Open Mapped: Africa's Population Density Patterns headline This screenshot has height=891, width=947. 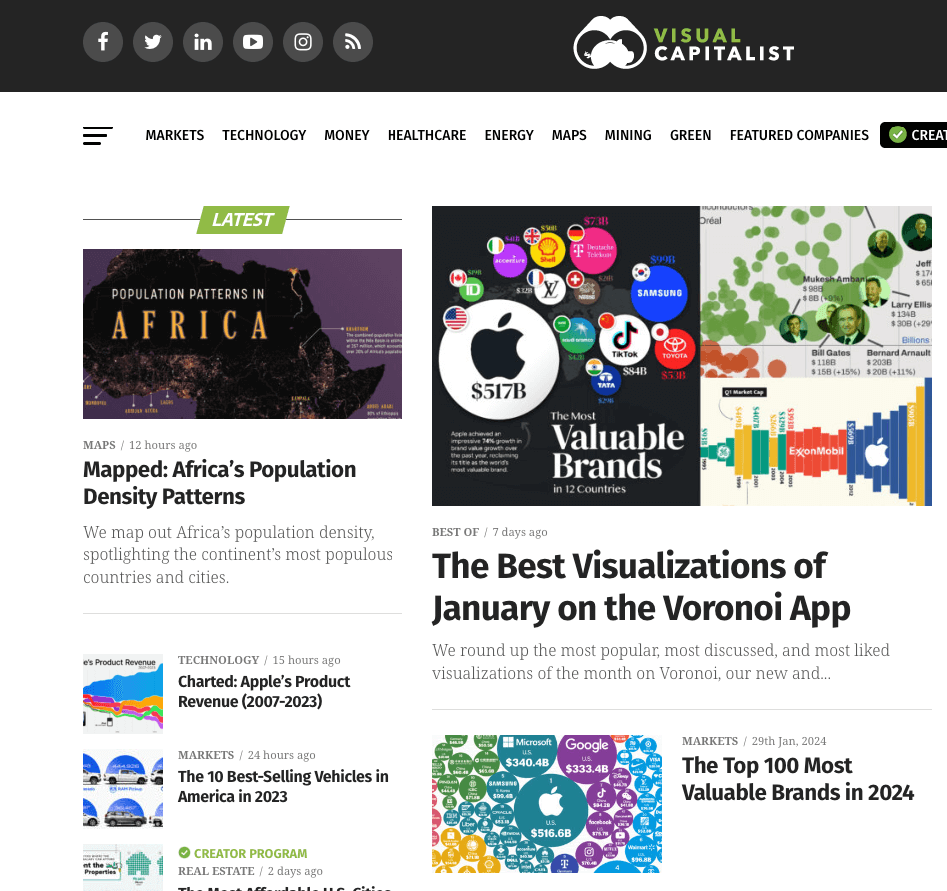[x=219, y=483]
